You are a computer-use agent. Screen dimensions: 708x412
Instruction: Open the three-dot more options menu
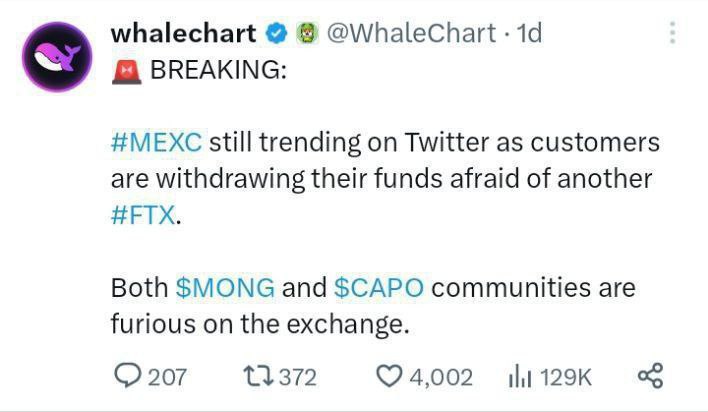tap(672, 33)
